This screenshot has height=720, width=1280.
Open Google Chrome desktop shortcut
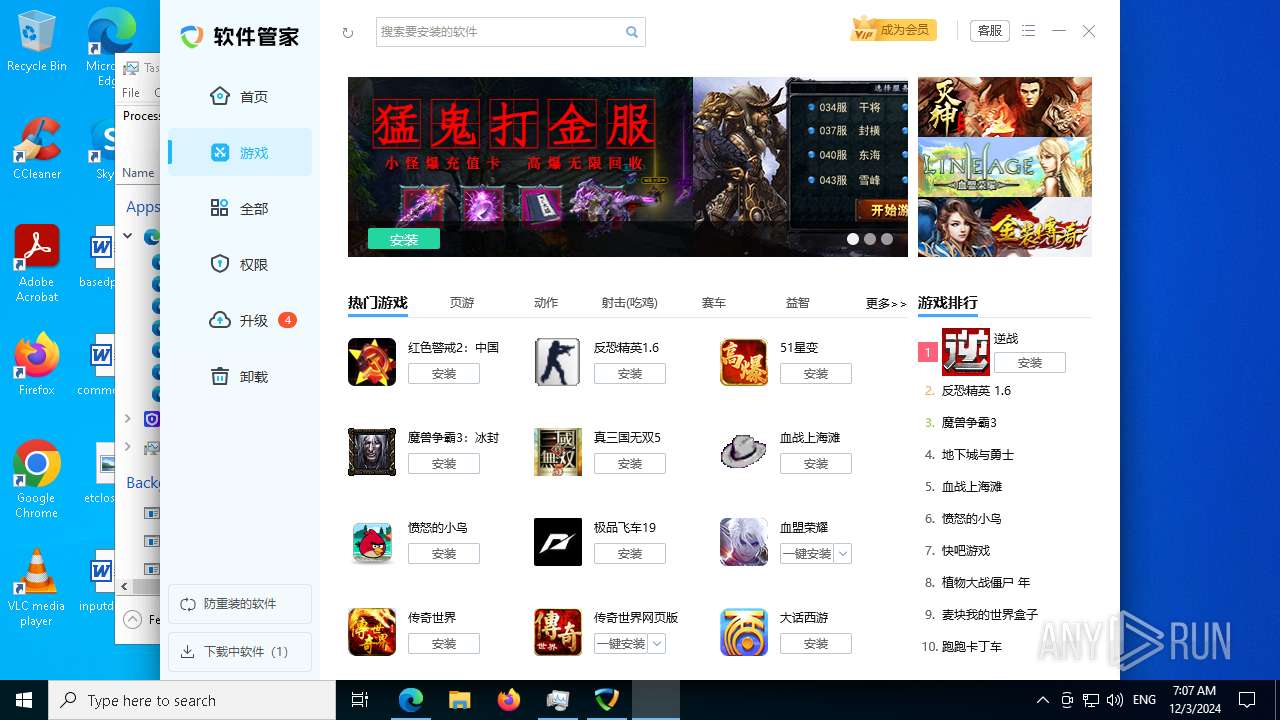click(x=37, y=480)
